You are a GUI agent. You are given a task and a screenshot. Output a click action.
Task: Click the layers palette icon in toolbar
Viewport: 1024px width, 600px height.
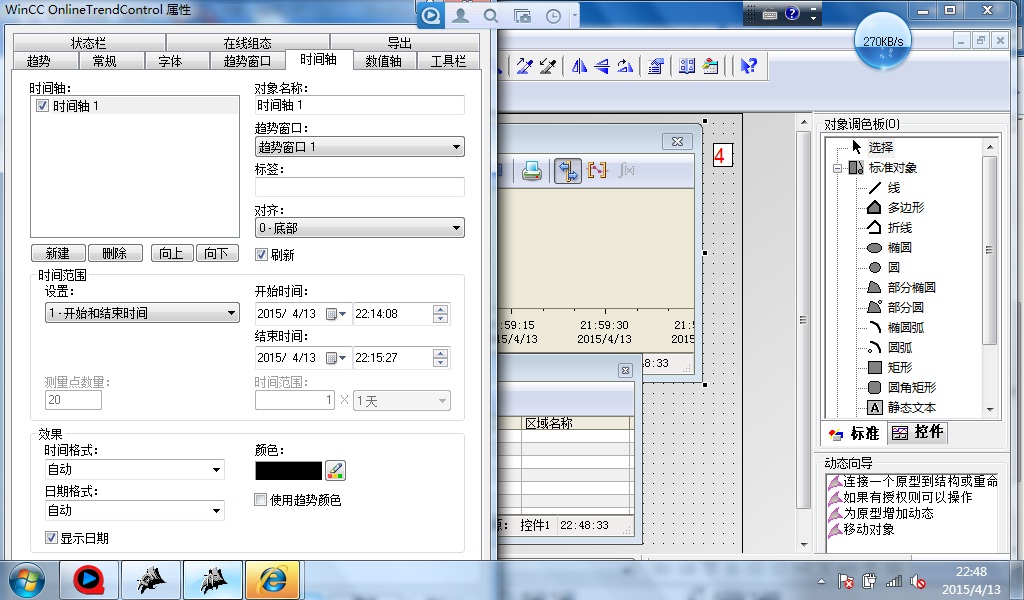(x=656, y=65)
